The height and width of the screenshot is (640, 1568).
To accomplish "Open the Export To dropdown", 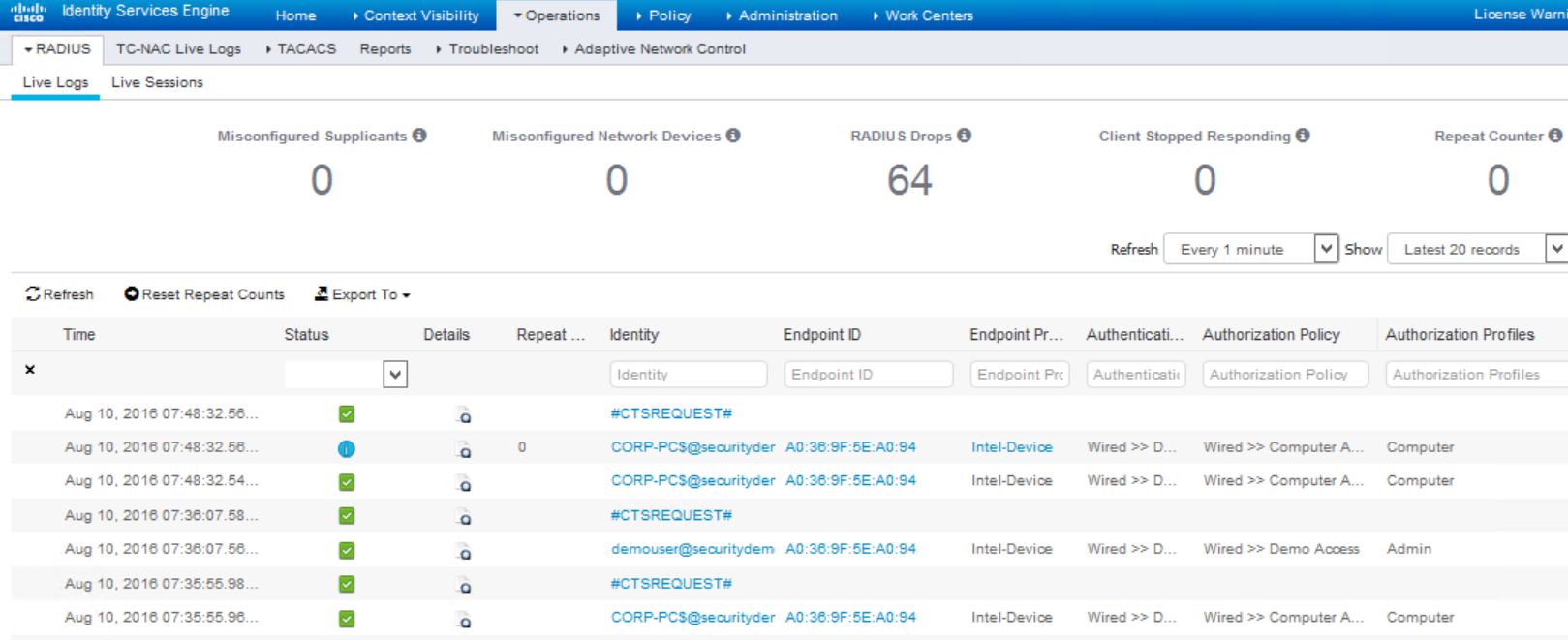I will [x=362, y=294].
